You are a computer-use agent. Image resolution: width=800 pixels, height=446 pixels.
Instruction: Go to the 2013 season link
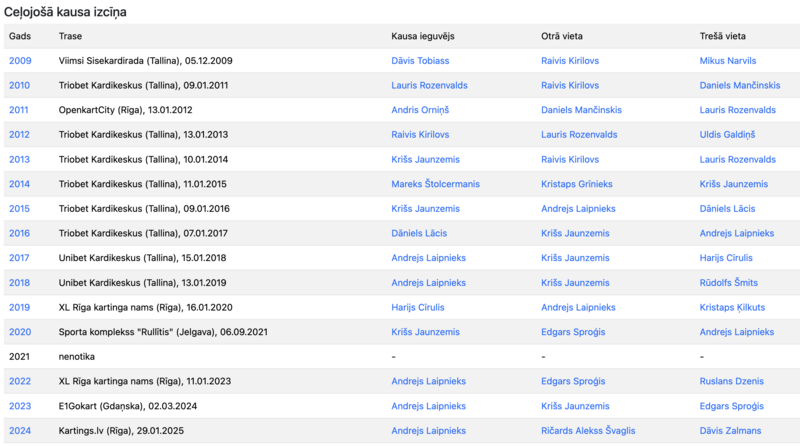pyautogui.click(x=19, y=159)
